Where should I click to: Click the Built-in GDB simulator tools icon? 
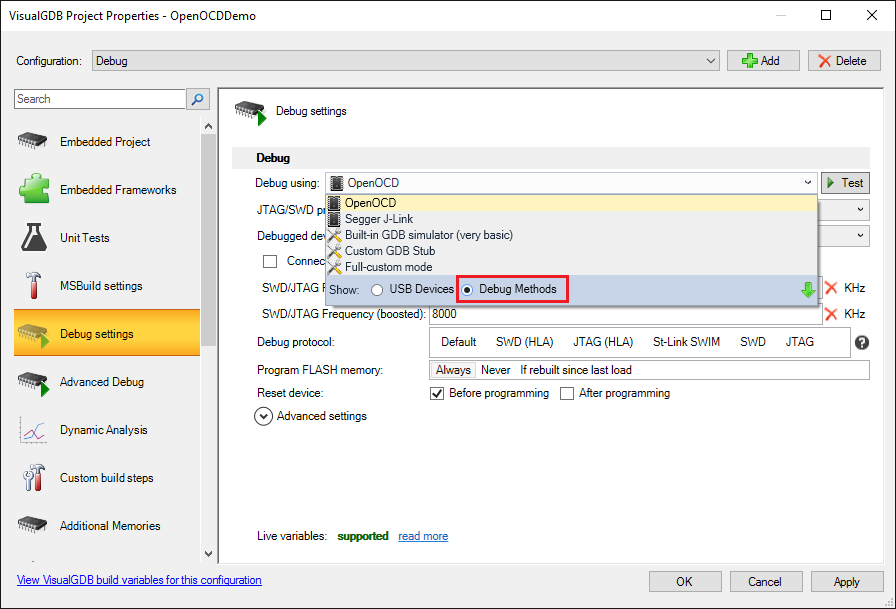click(x=334, y=235)
